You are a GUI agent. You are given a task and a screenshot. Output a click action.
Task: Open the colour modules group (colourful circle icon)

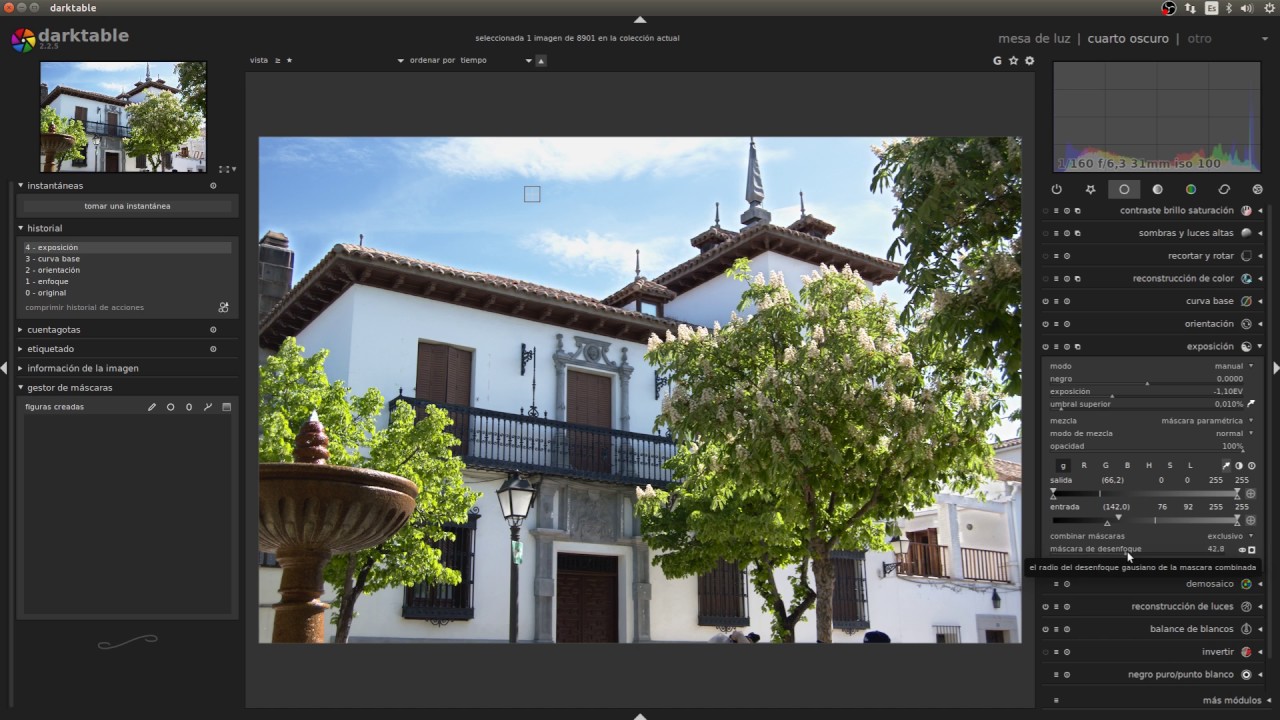(x=1191, y=189)
